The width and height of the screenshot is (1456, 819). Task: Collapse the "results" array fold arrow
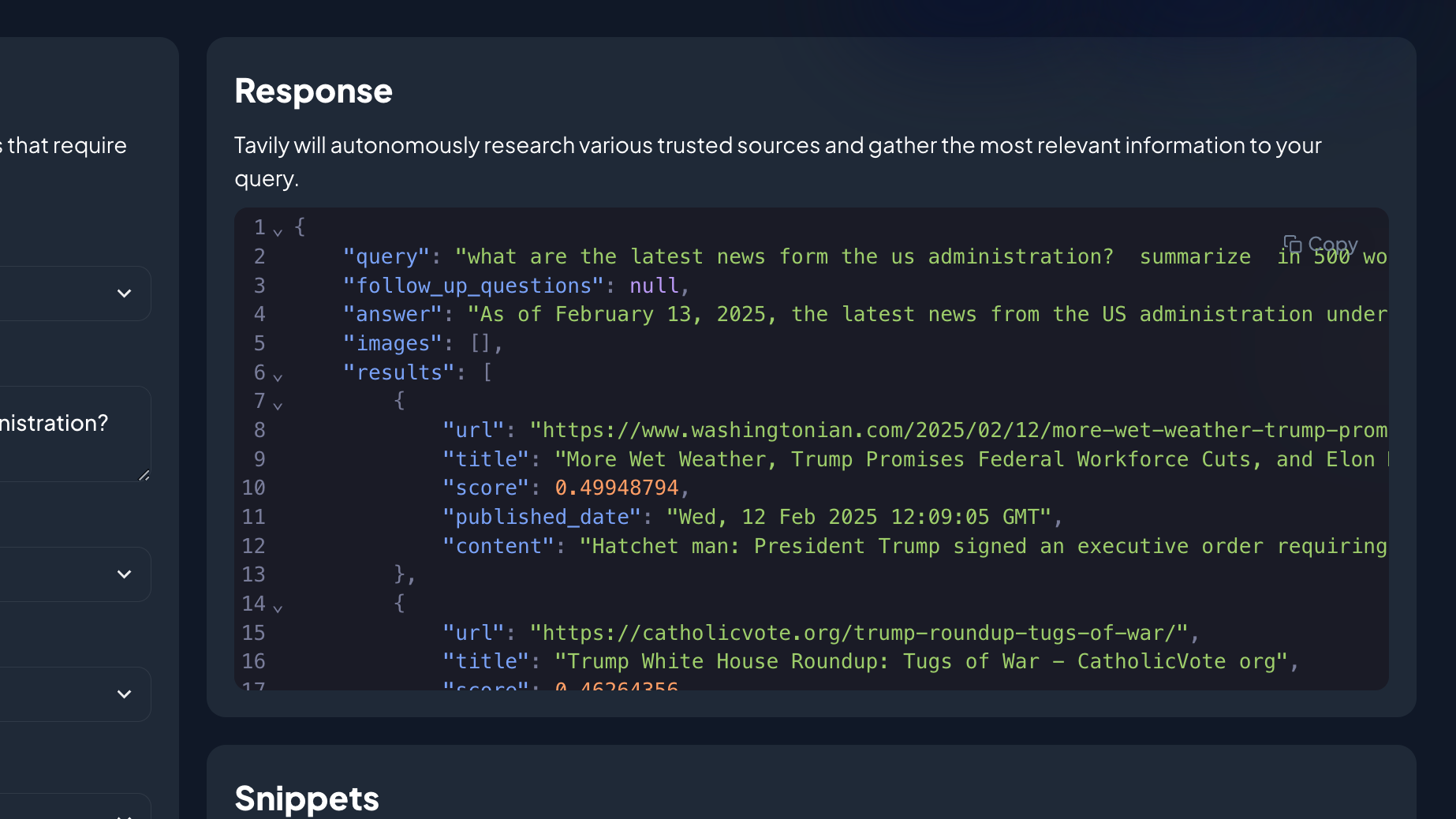[278, 377]
